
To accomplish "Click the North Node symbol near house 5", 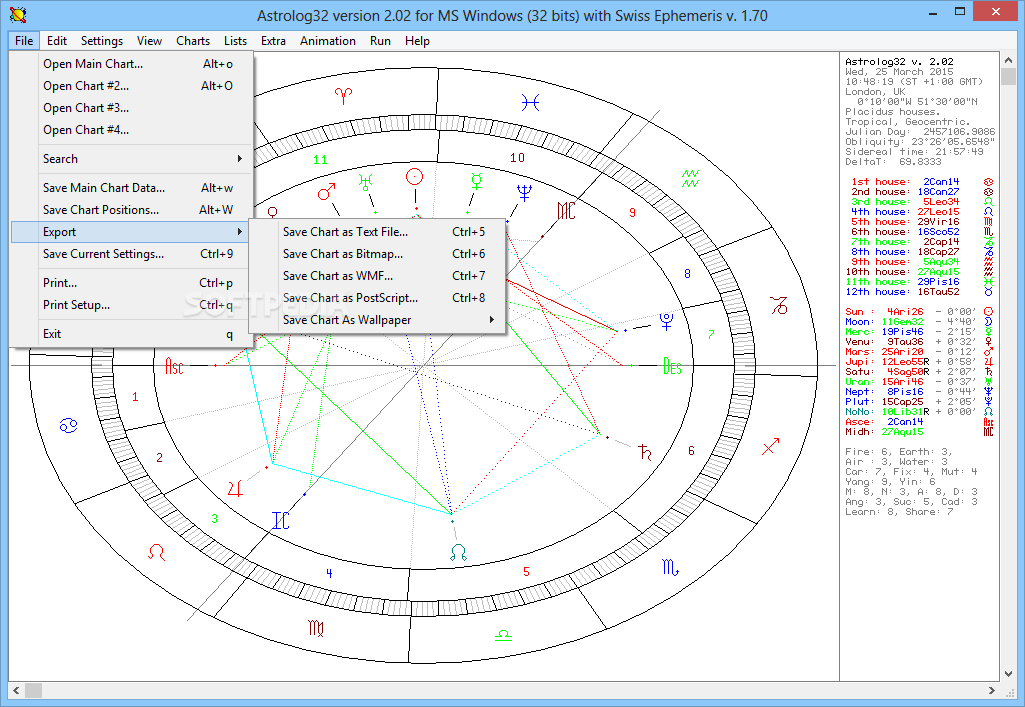I will [x=458, y=553].
